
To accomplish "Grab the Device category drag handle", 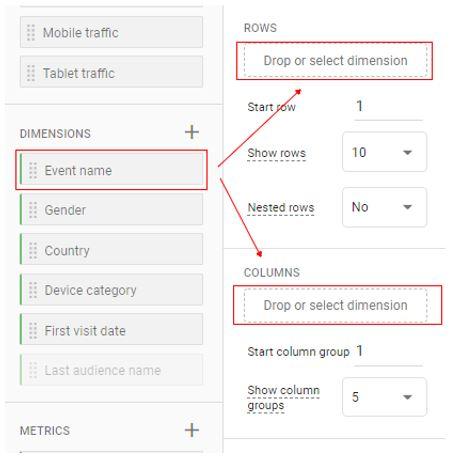I will [x=33, y=290].
